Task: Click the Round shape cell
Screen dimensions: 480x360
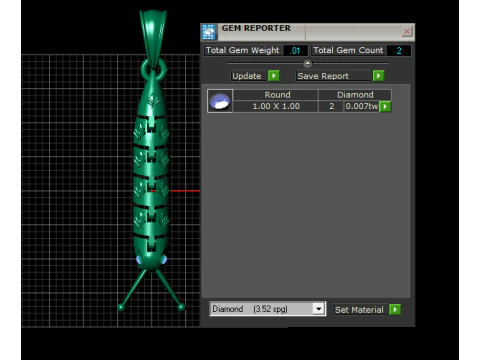Action: (276, 95)
